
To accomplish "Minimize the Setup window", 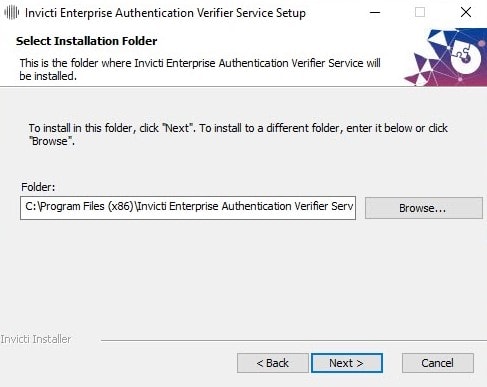I will pyautogui.click(x=375, y=13).
